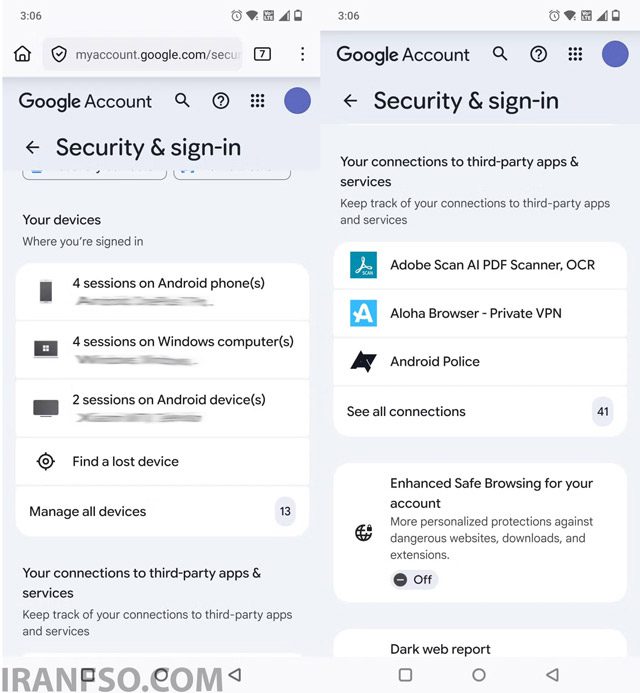Tap the profile avatar in right header
This screenshot has height=693, width=640.
coord(614,54)
